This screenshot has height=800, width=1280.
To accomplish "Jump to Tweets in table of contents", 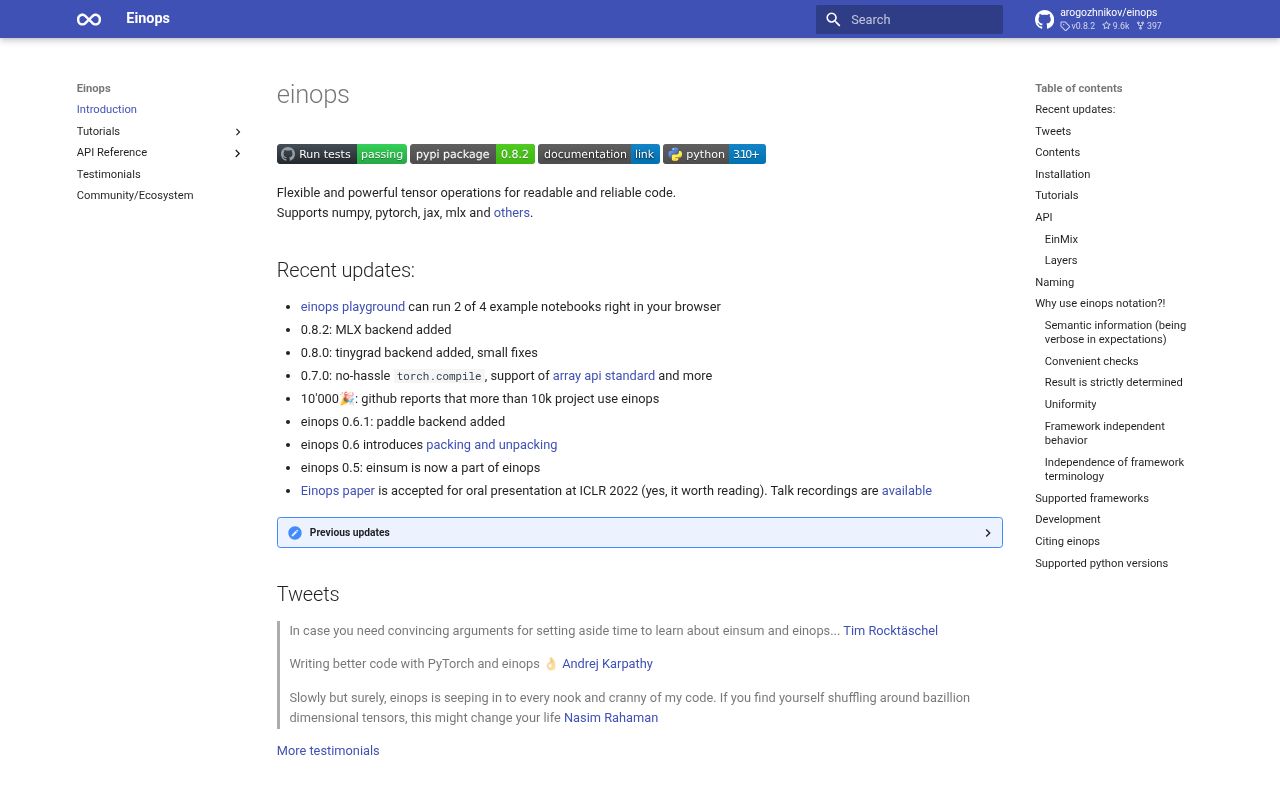I will pos(1053,131).
